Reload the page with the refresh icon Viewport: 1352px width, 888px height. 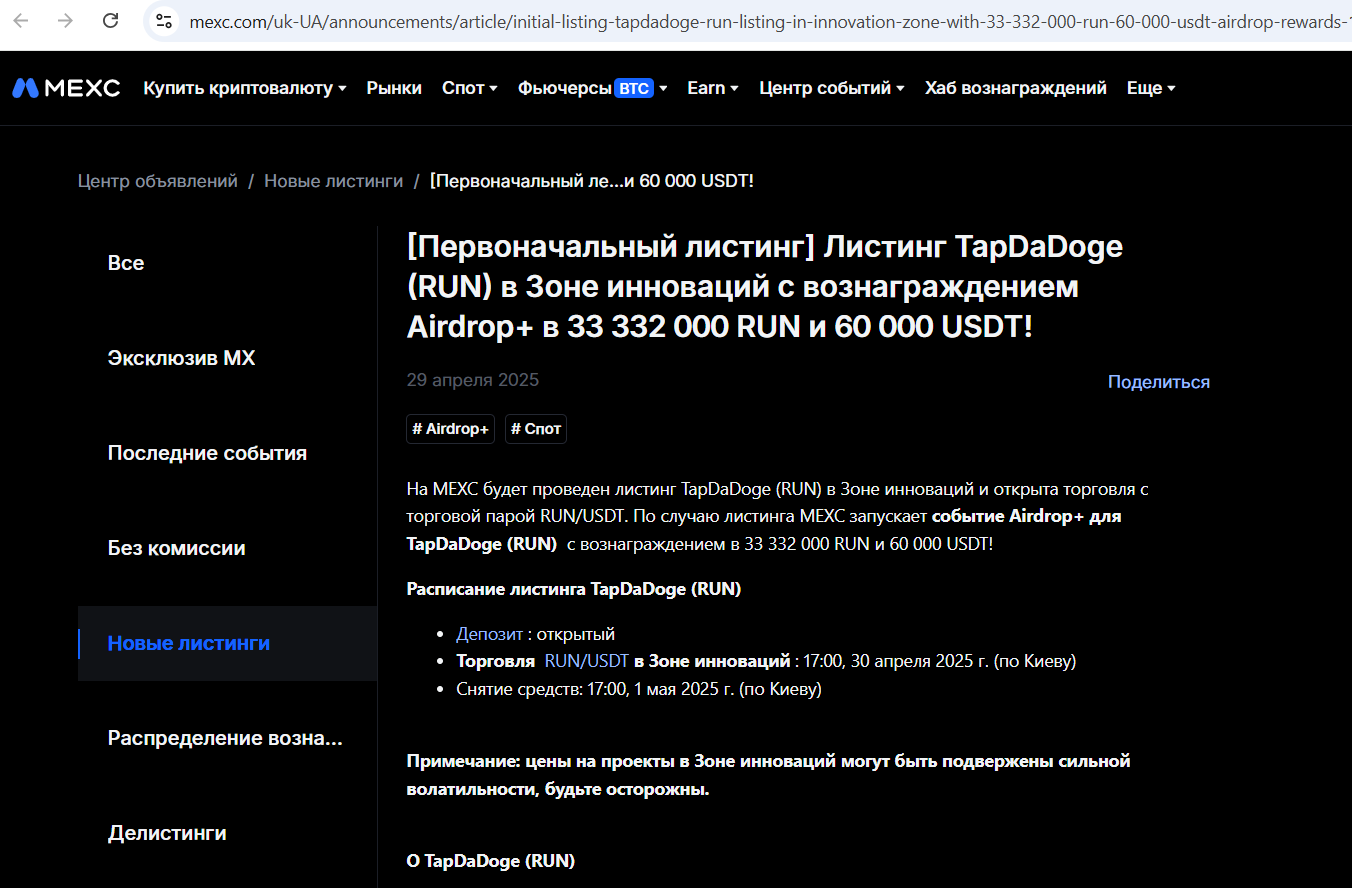[111, 20]
